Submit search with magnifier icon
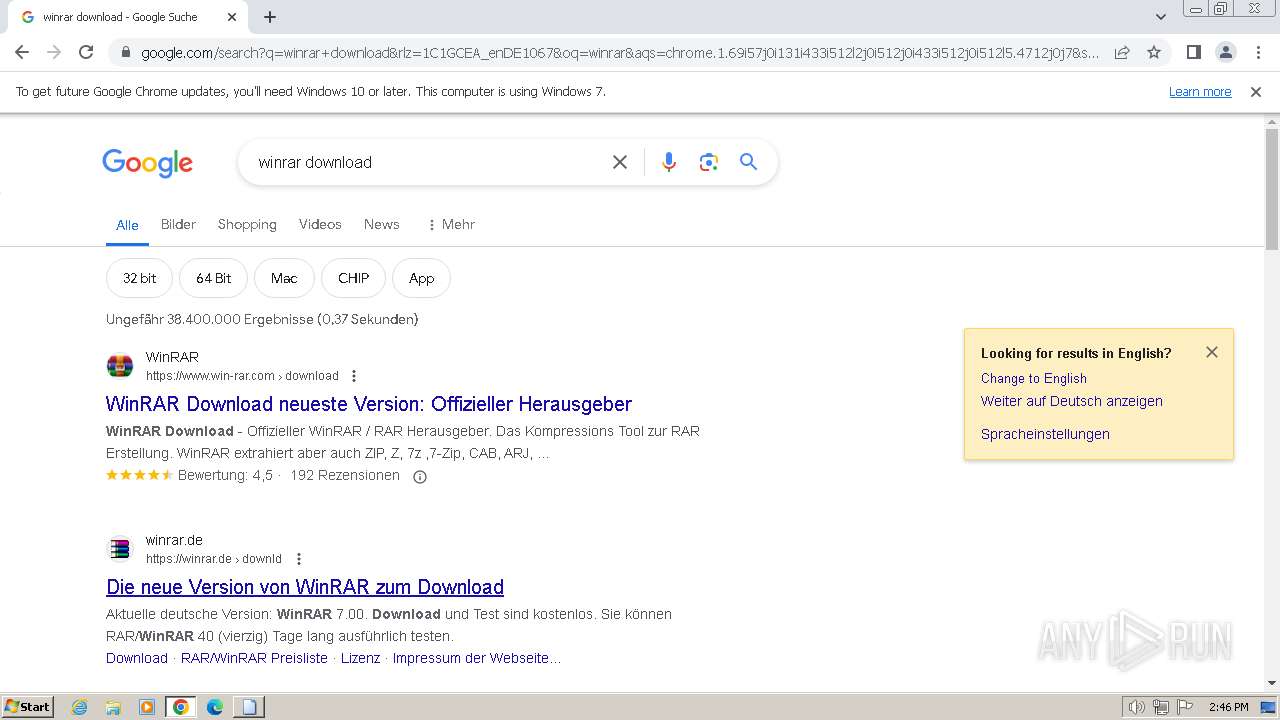1280x720 pixels. point(748,162)
